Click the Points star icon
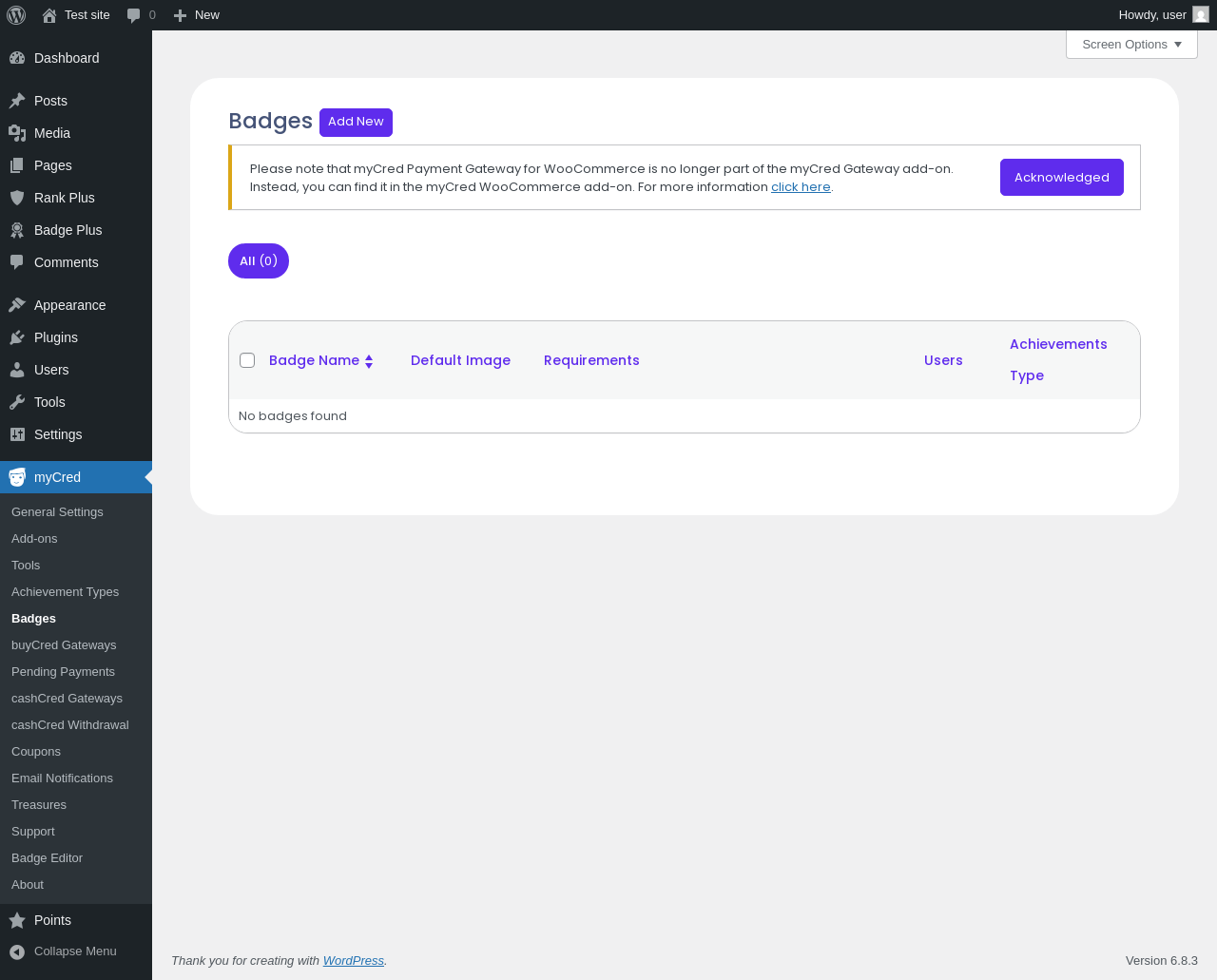The height and width of the screenshot is (980, 1217). (x=17, y=920)
